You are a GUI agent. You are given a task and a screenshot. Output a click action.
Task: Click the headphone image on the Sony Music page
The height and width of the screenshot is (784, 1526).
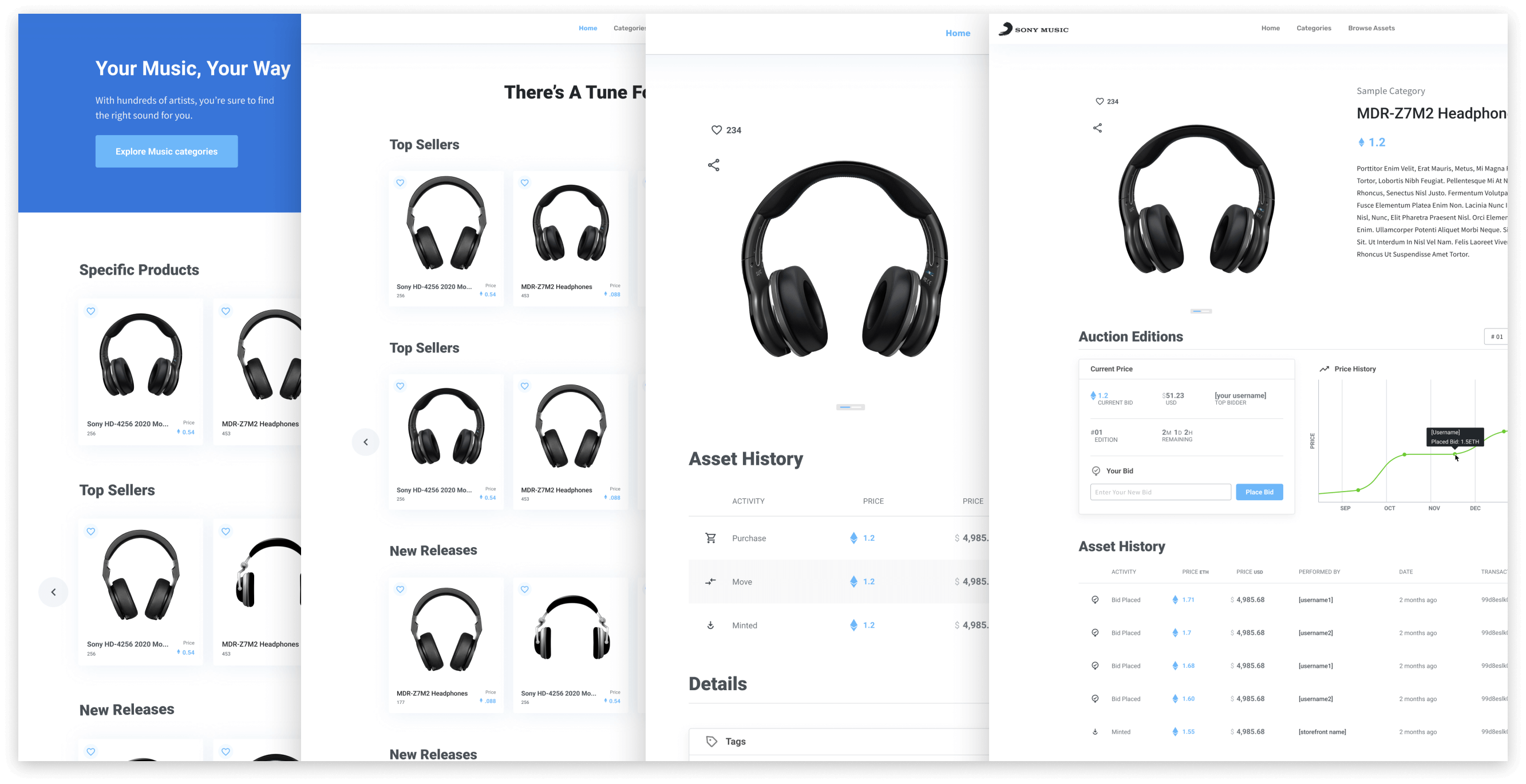tap(1196, 199)
